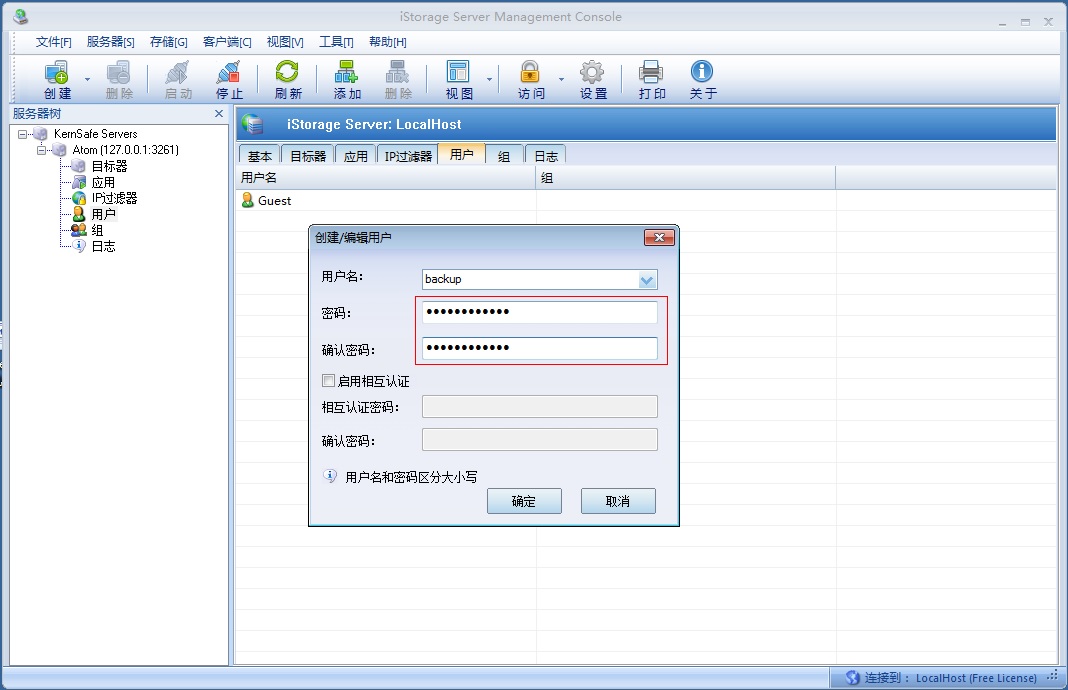Open the 视图[V] menu
This screenshot has height=690, width=1068.
pyautogui.click(x=285, y=42)
